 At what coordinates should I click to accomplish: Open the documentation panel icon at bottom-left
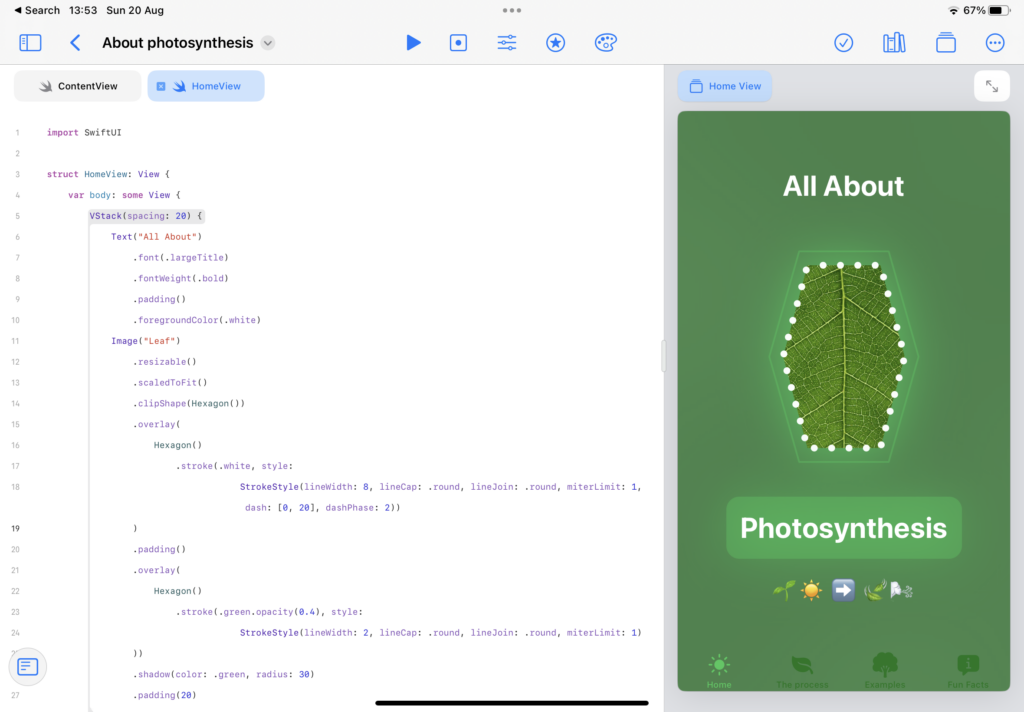[28, 666]
